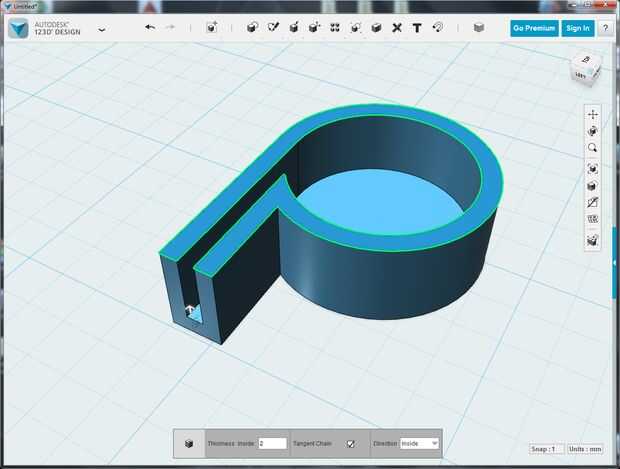Toggle the grid visibility icon
This screenshot has width=620, height=469.
point(592,219)
